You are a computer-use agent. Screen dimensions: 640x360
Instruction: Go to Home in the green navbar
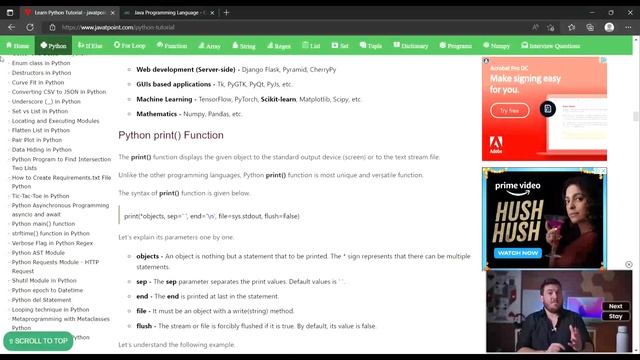point(18,46)
